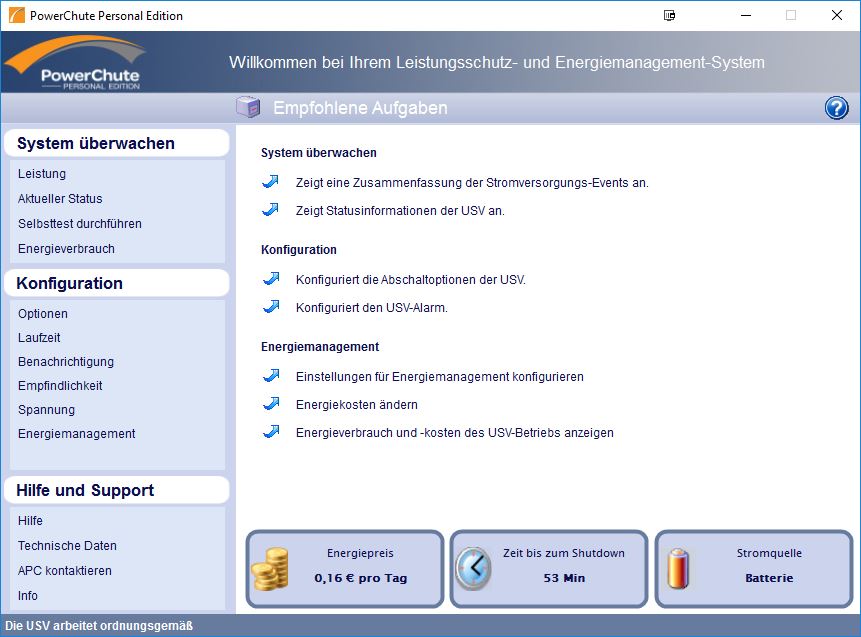This screenshot has width=861, height=637.
Task: Open link Zeigt eine Zusammenfassung der Stromversorgungs-Events an
Action: pyautogui.click(x=472, y=183)
